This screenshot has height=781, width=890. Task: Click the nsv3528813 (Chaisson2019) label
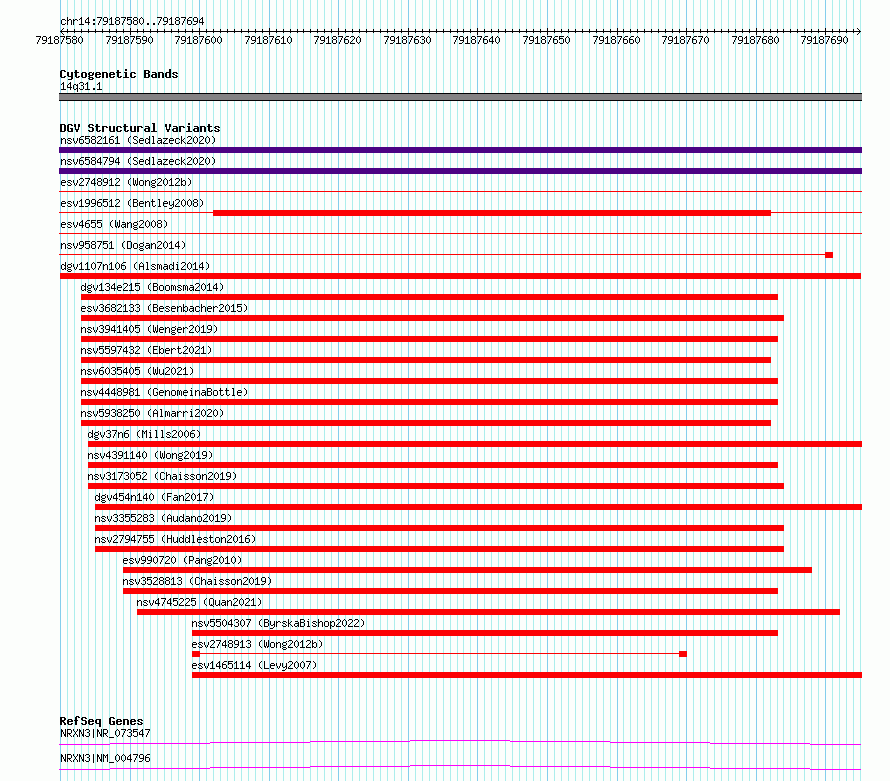(198, 581)
